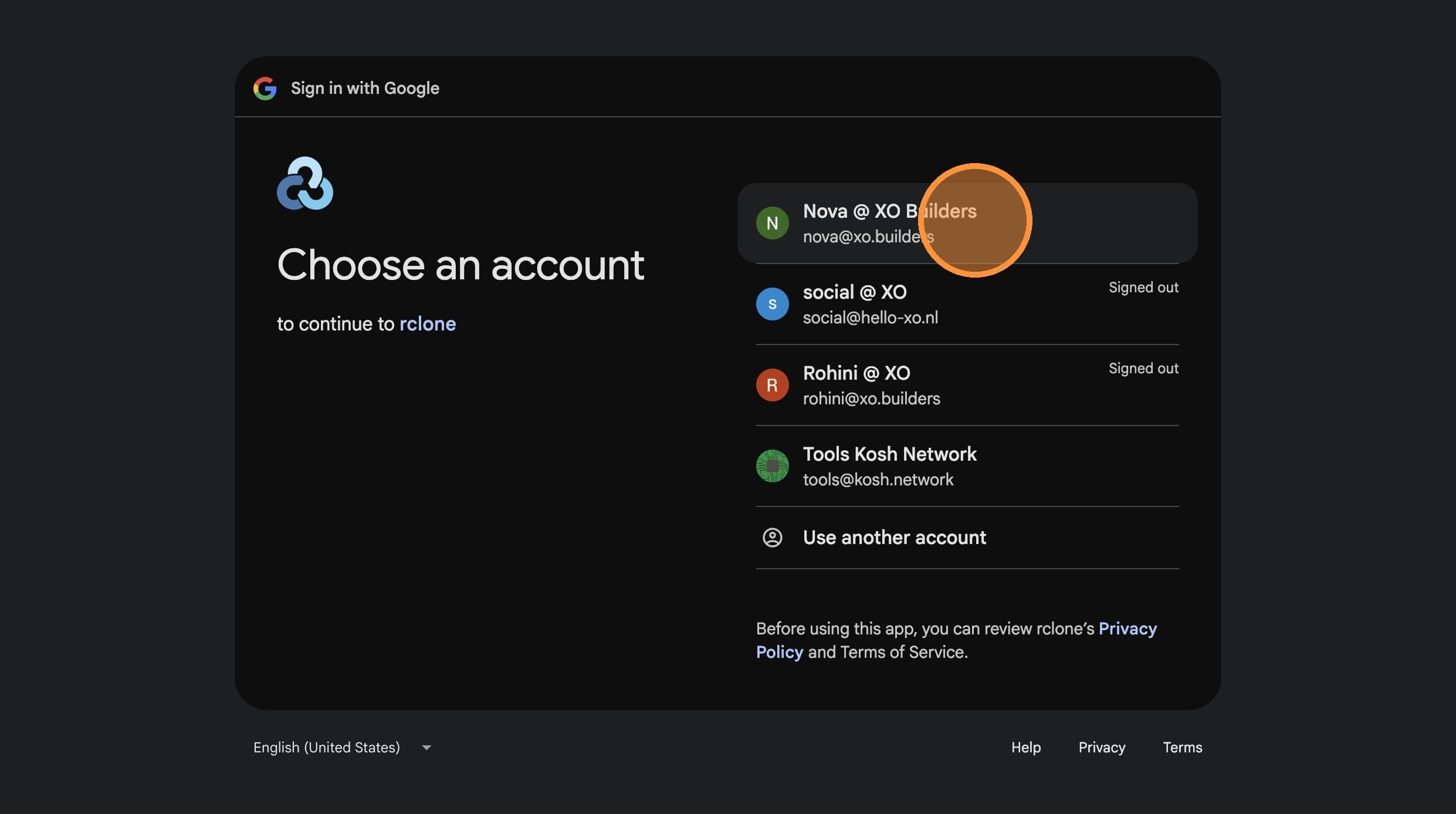Open the rclone app link
Image resolution: width=1456 pixels, height=814 pixels.
click(428, 324)
